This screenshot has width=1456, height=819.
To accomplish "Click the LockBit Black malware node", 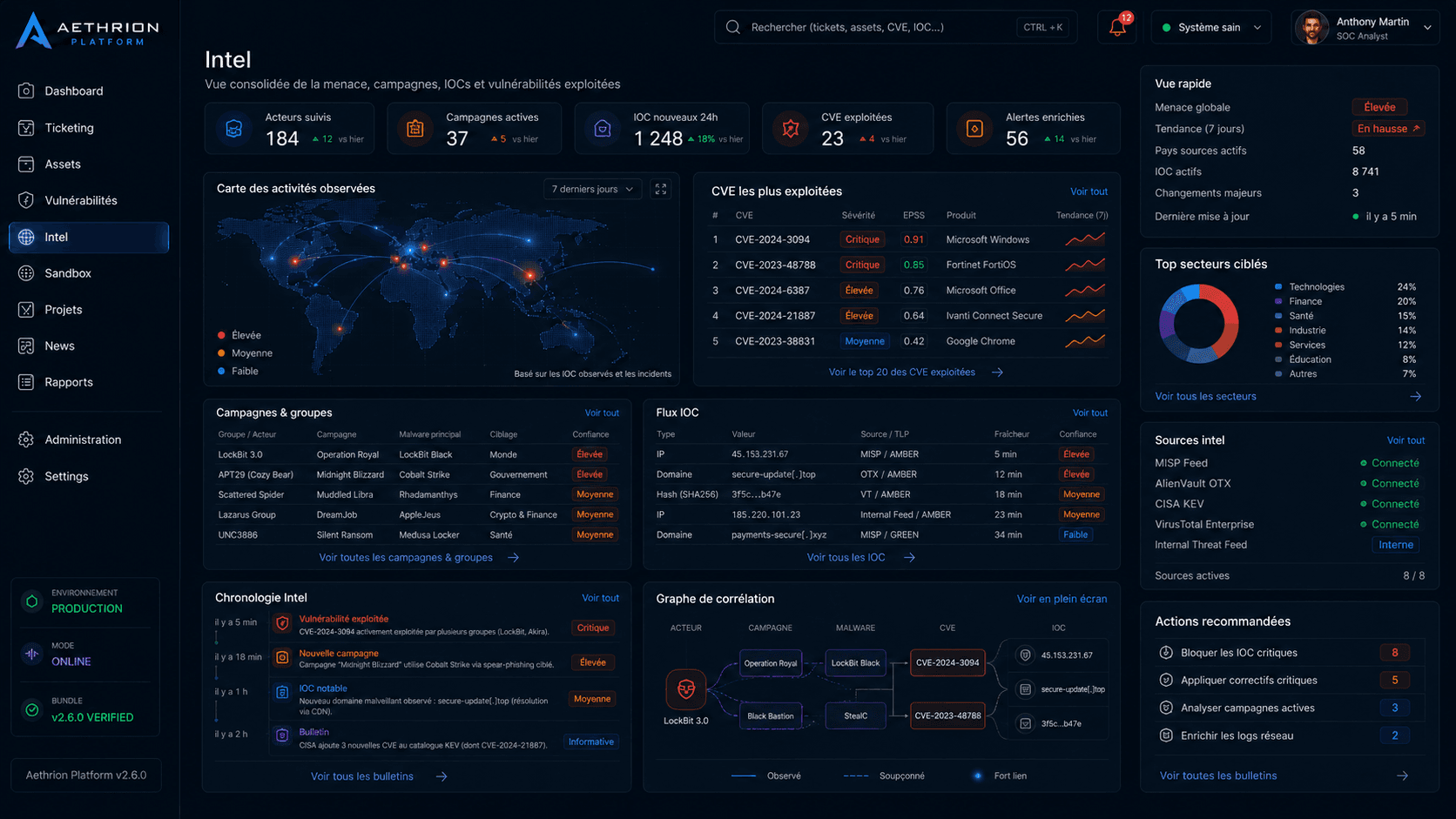I will pyautogui.click(x=855, y=663).
